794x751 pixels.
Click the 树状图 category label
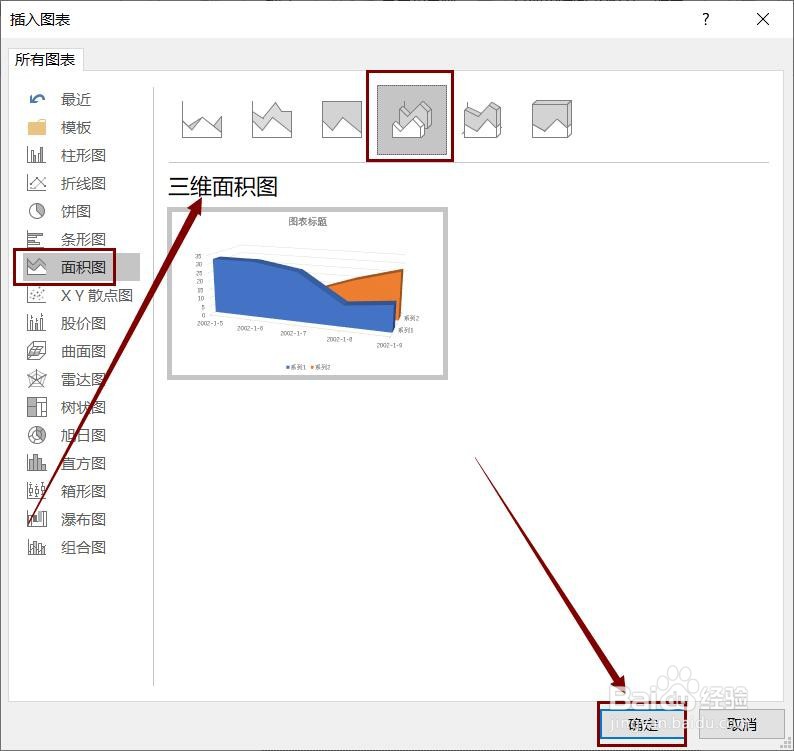click(83, 407)
